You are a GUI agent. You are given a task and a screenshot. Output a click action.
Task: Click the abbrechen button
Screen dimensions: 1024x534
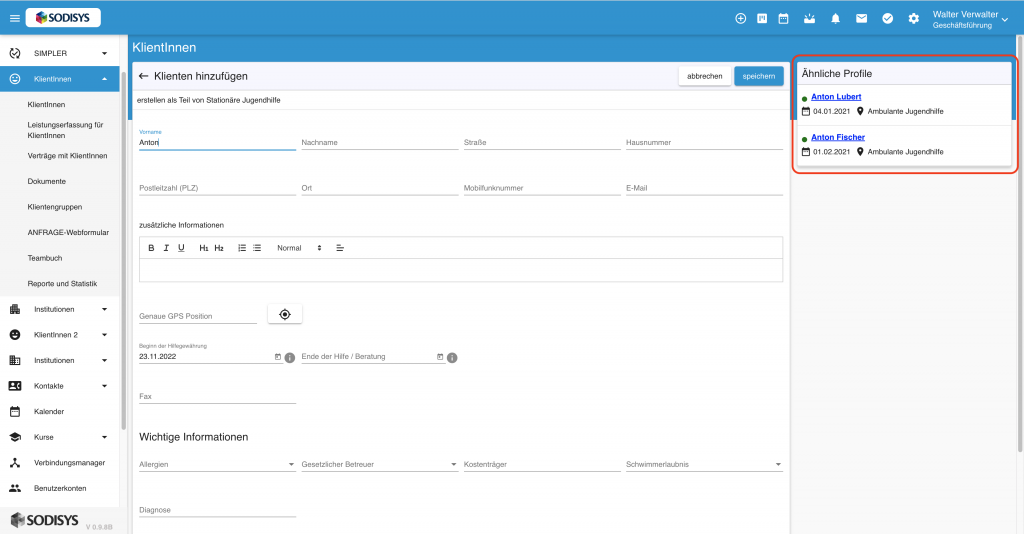point(705,76)
